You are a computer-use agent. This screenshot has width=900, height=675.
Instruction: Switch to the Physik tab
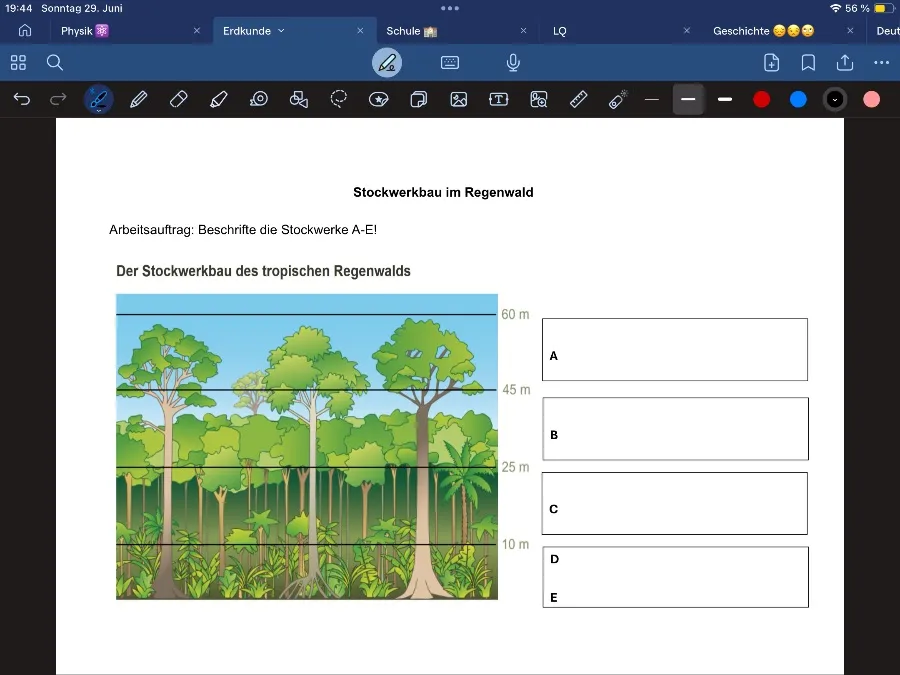click(x=84, y=31)
